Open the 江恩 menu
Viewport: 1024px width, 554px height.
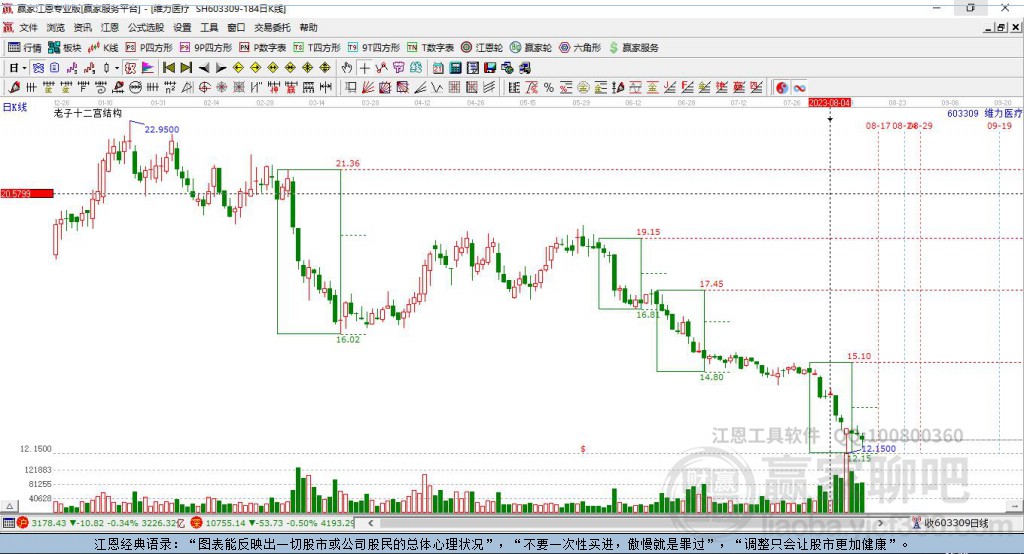(110, 27)
